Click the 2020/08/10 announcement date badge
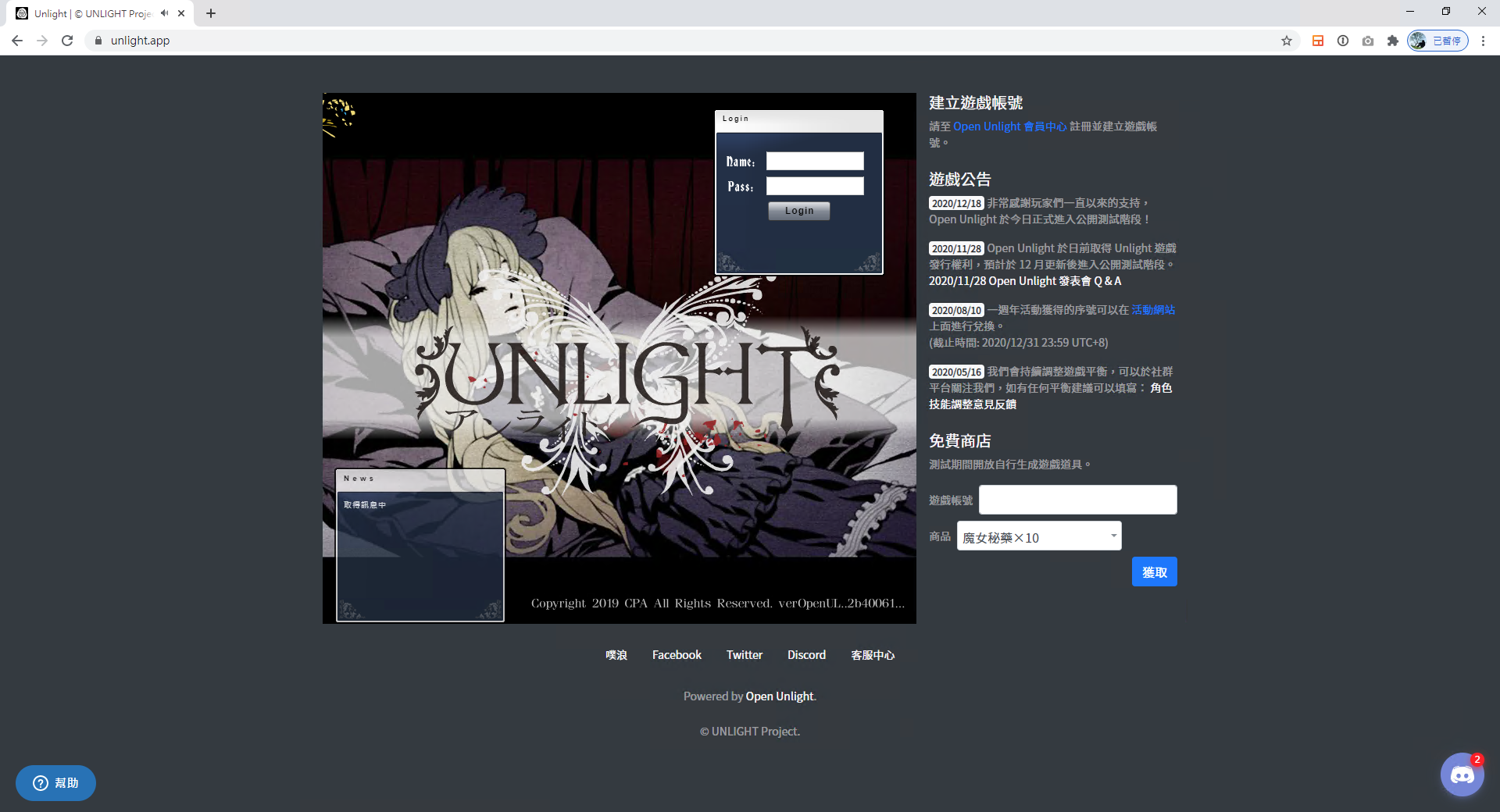1500x812 pixels. tap(956, 310)
